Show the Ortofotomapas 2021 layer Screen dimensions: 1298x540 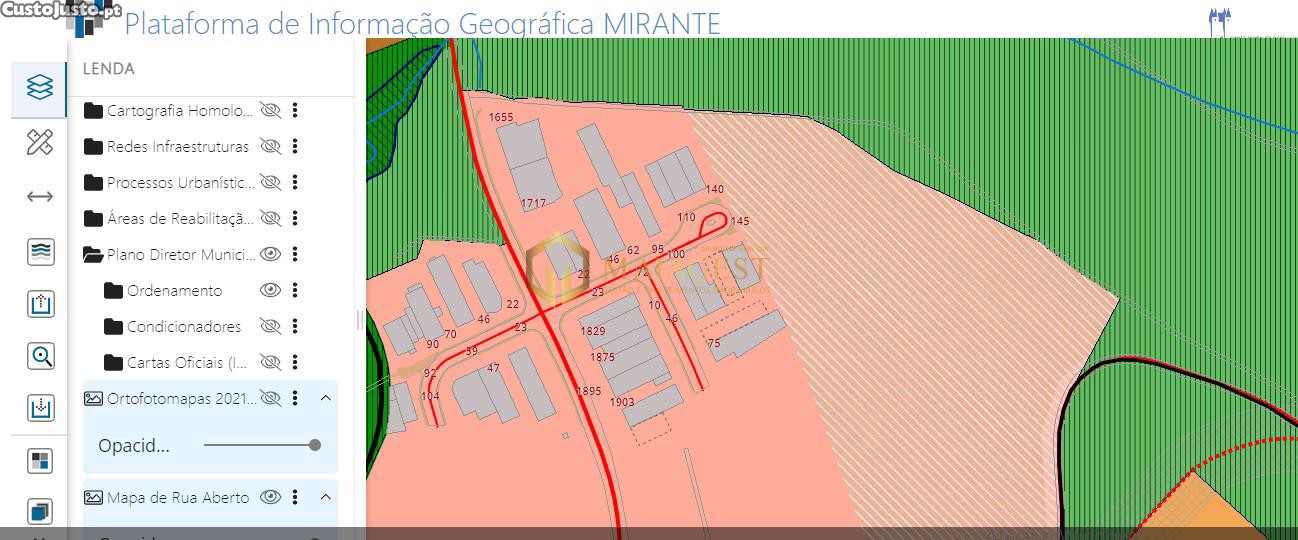point(270,398)
